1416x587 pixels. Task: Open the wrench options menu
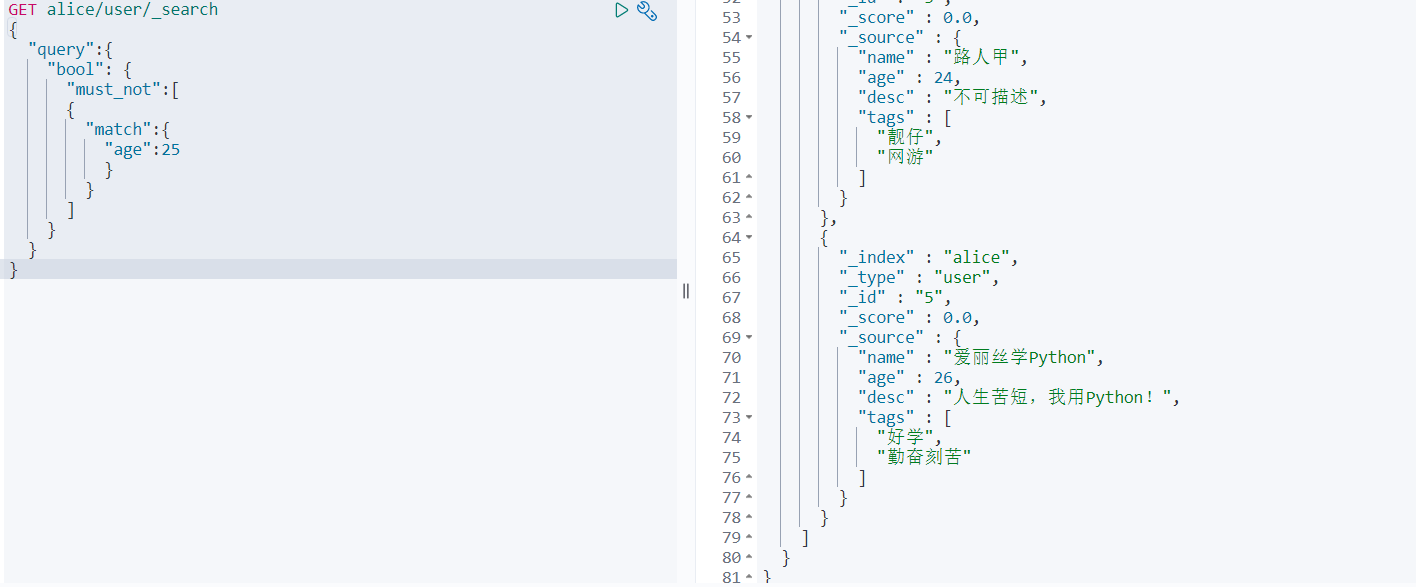pyautogui.click(x=647, y=11)
